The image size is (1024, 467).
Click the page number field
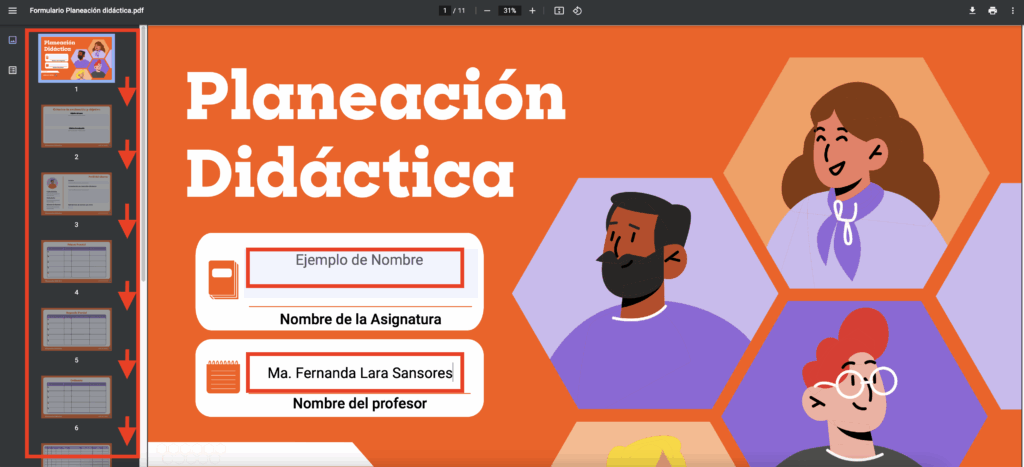tap(445, 10)
